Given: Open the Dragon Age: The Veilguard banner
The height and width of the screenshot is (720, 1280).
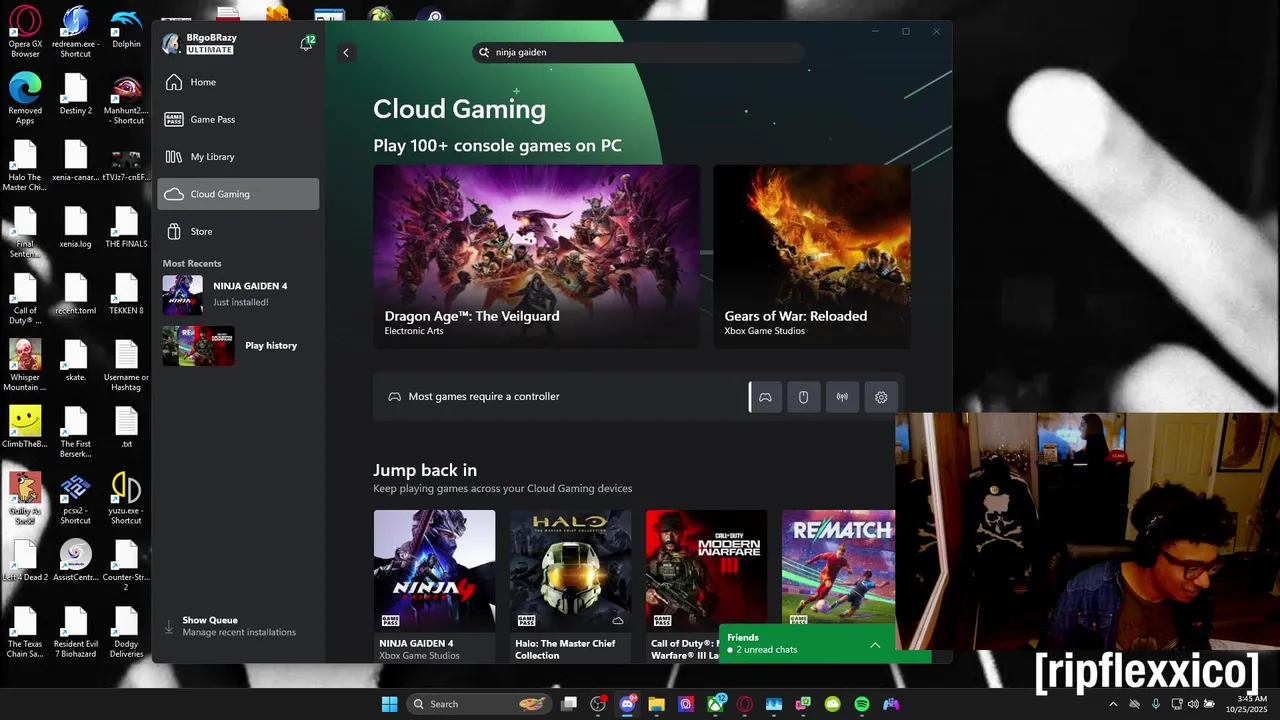Looking at the screenshot, I should pyautogui.click(x=536, y=256).
